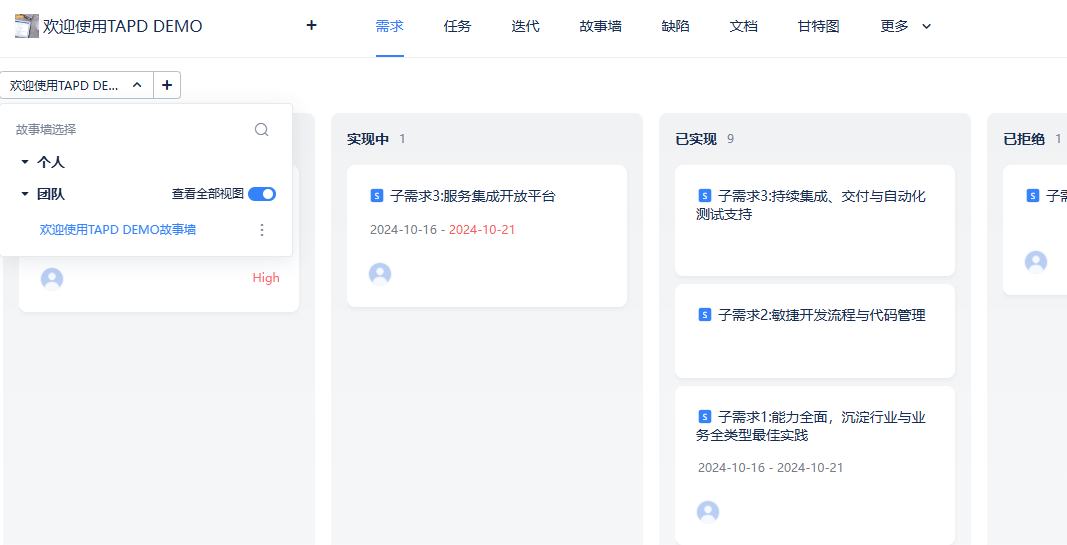Go to the 迭代 tab
The width and height of the screenshot is (1067, 545).
tap(525, 27)
